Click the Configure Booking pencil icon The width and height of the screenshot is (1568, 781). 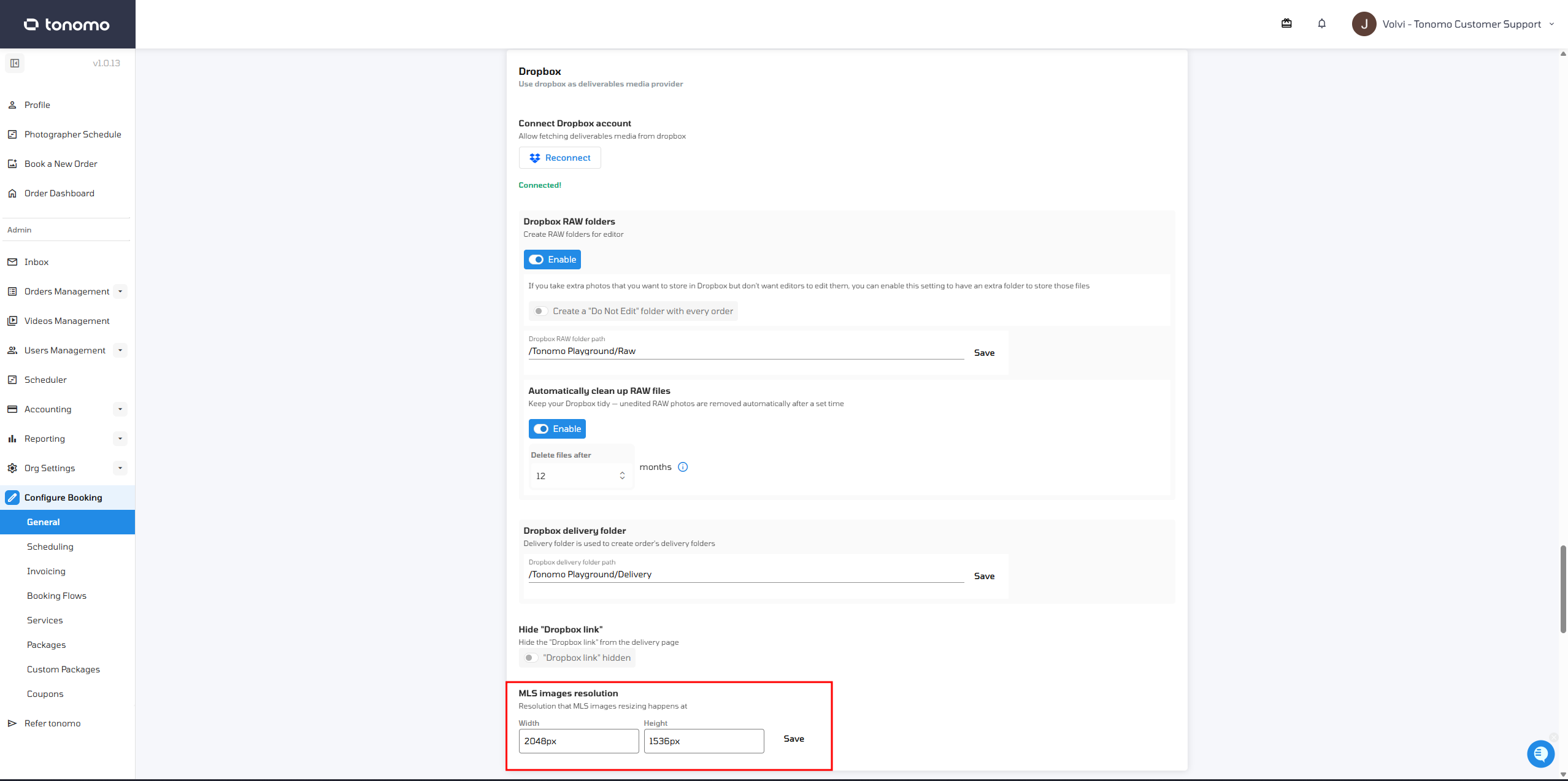pyautogui.click(x=12, y=498)
